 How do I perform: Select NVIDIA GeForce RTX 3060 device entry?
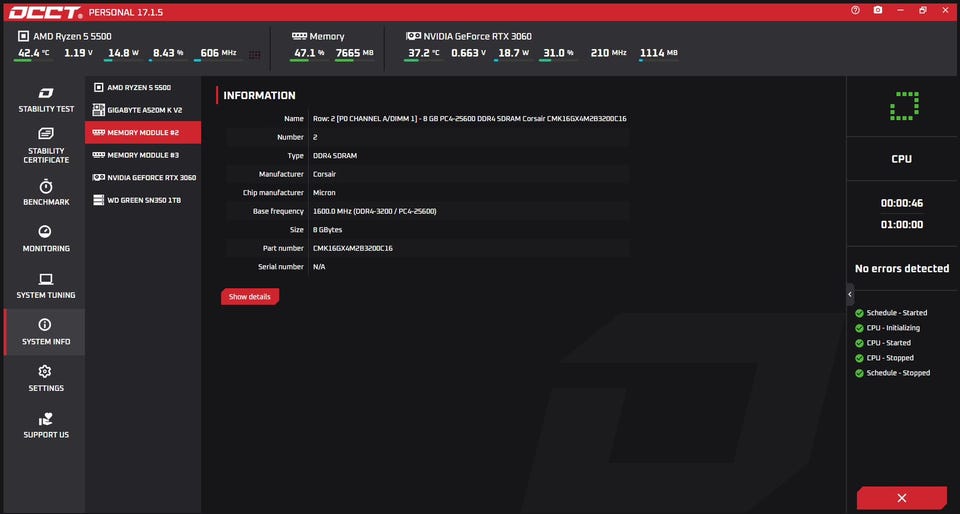[143, 177]
